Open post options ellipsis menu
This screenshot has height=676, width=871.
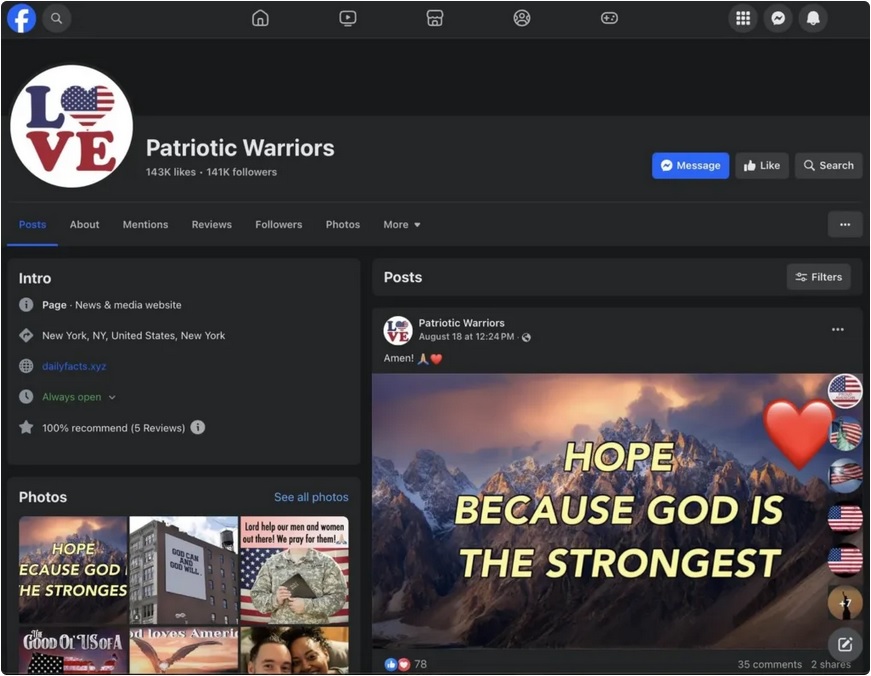point(837,330)
